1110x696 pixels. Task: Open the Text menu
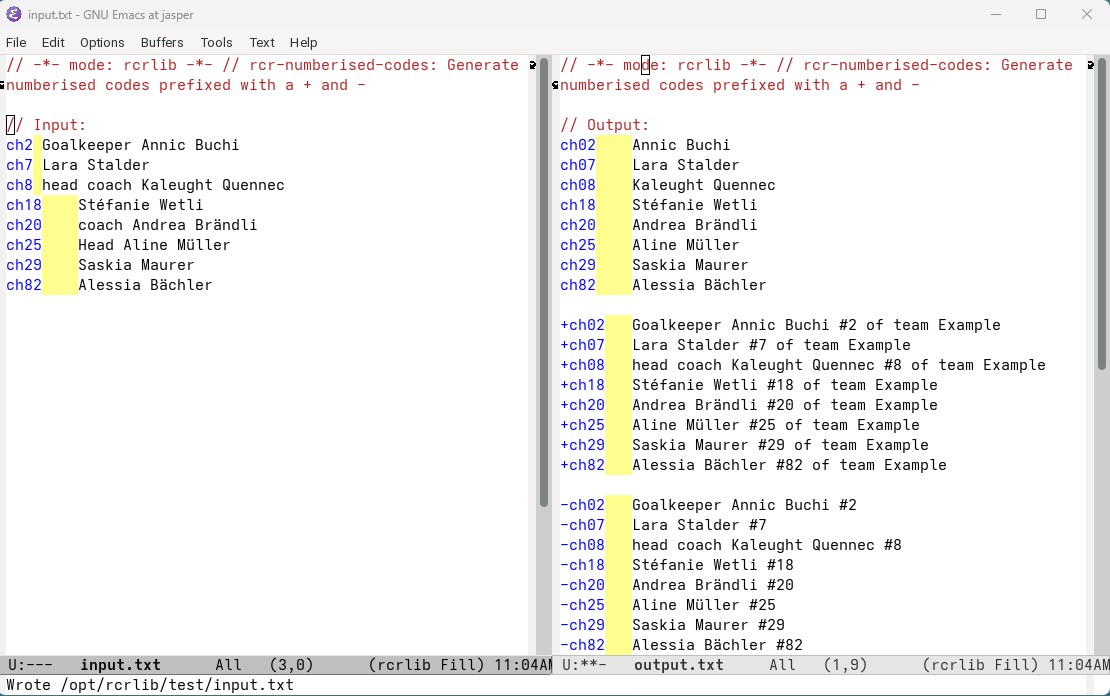tap(262, 42)
